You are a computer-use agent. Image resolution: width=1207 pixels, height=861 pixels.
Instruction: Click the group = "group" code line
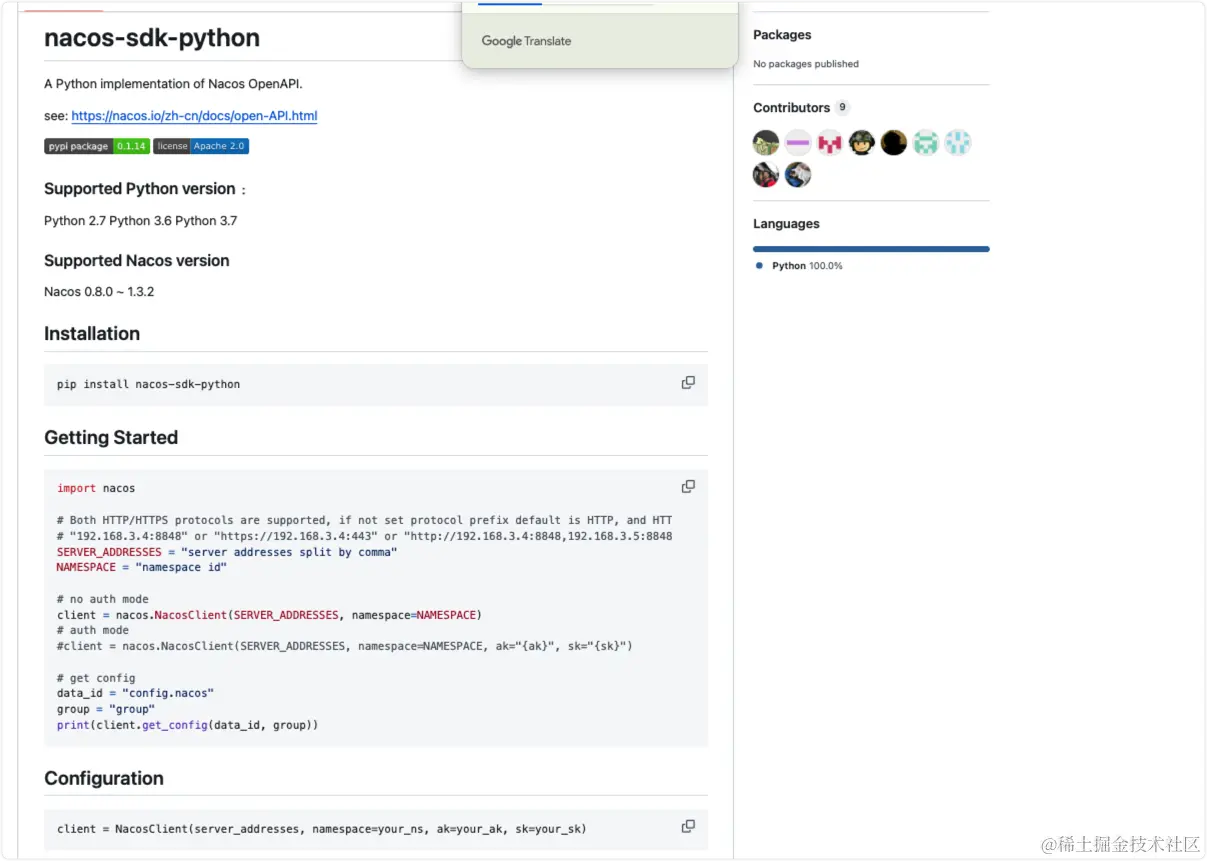[x=106, y=709]
